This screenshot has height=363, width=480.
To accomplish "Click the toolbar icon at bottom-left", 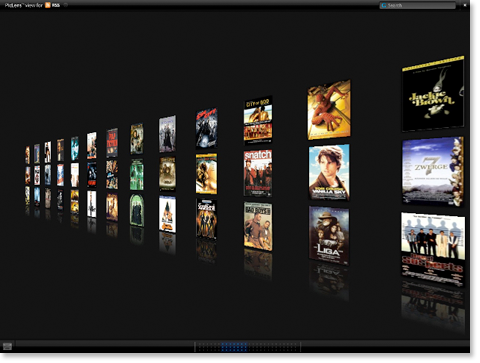I will [x=7, y=346].
